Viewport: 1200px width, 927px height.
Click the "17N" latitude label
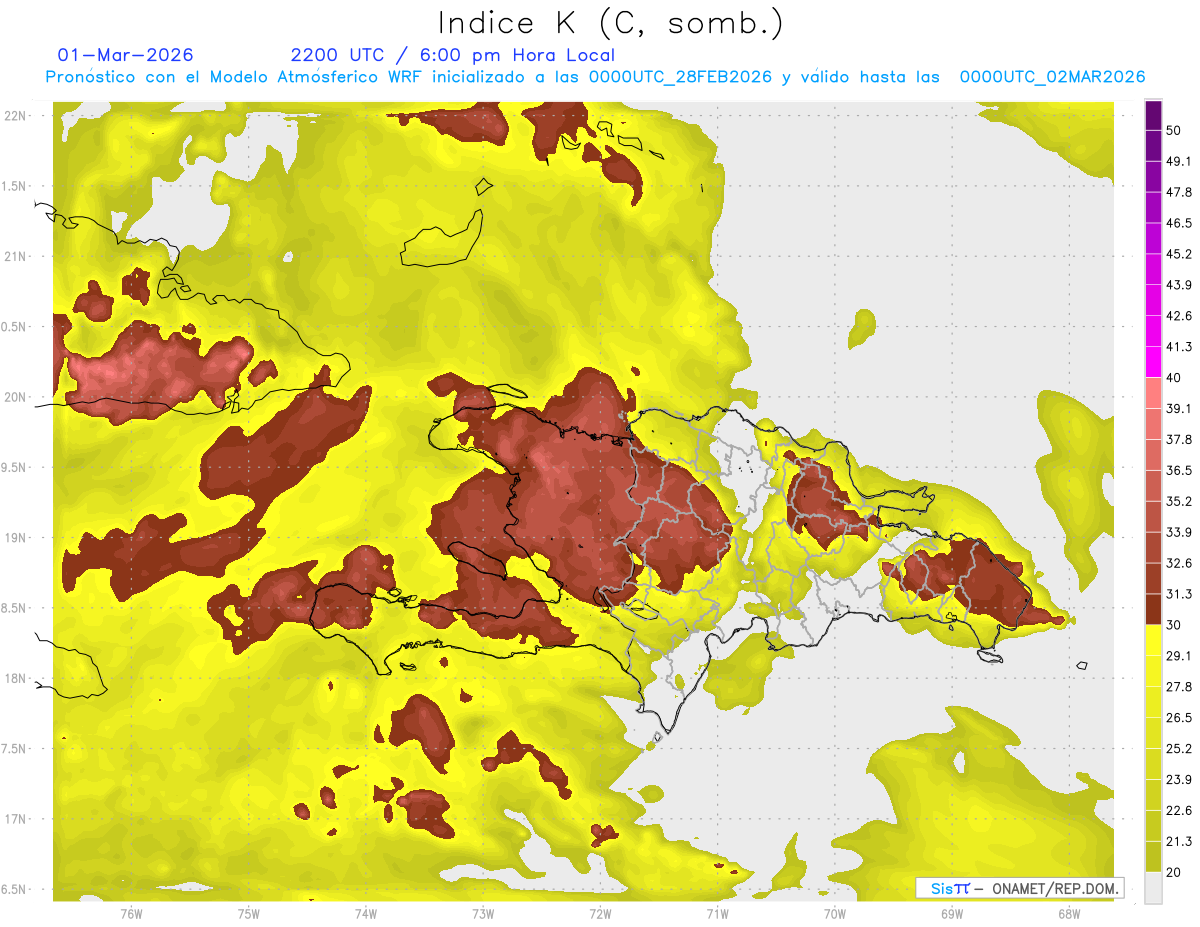(x=14, y=819)
